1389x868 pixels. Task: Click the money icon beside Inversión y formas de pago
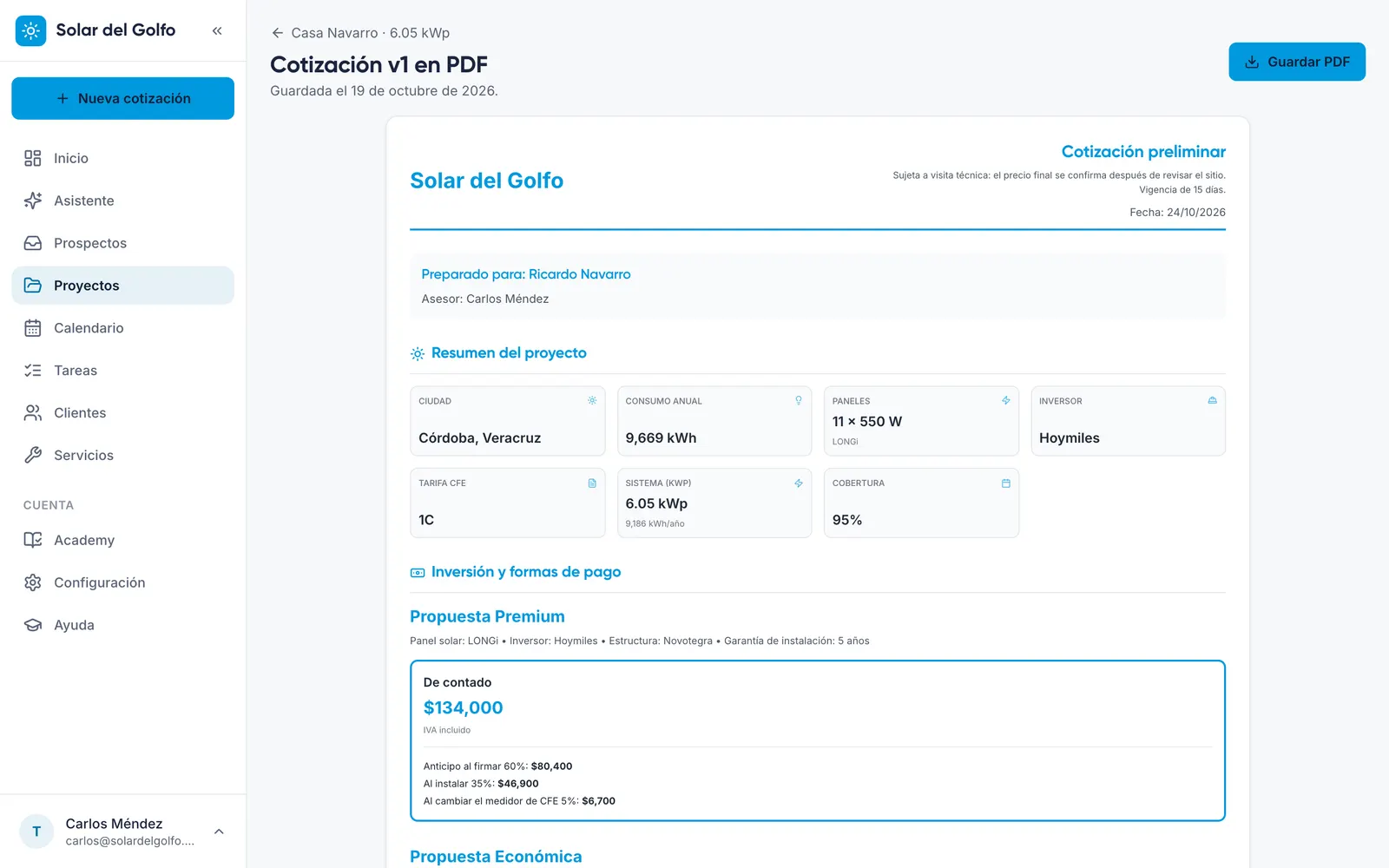pyautogui.click(x=418, y=573)
